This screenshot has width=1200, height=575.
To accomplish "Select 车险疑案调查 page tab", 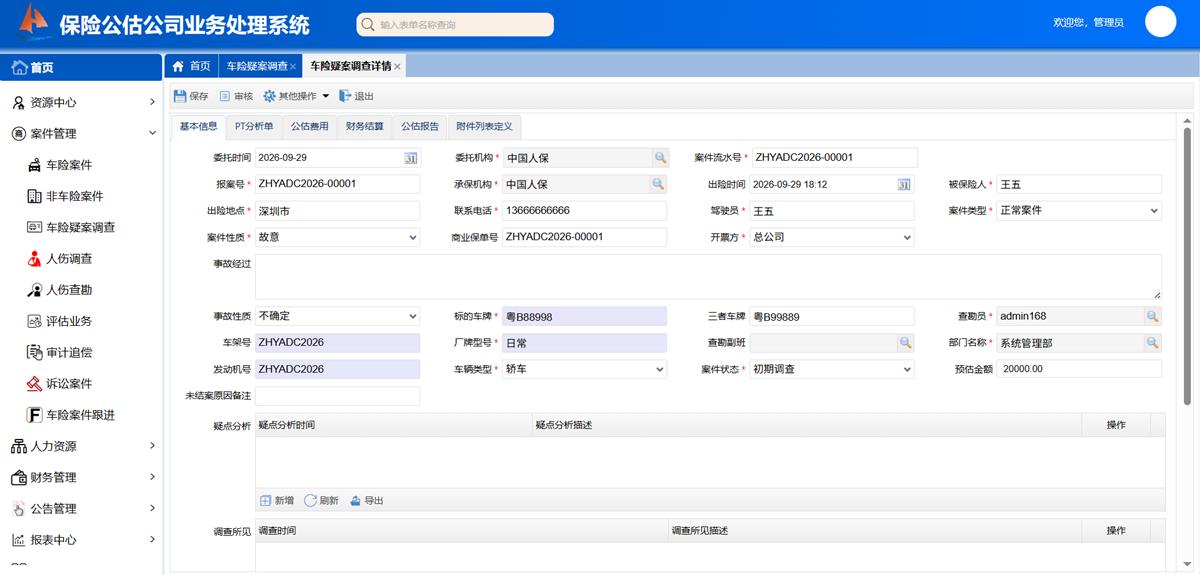I will [256, 66].
